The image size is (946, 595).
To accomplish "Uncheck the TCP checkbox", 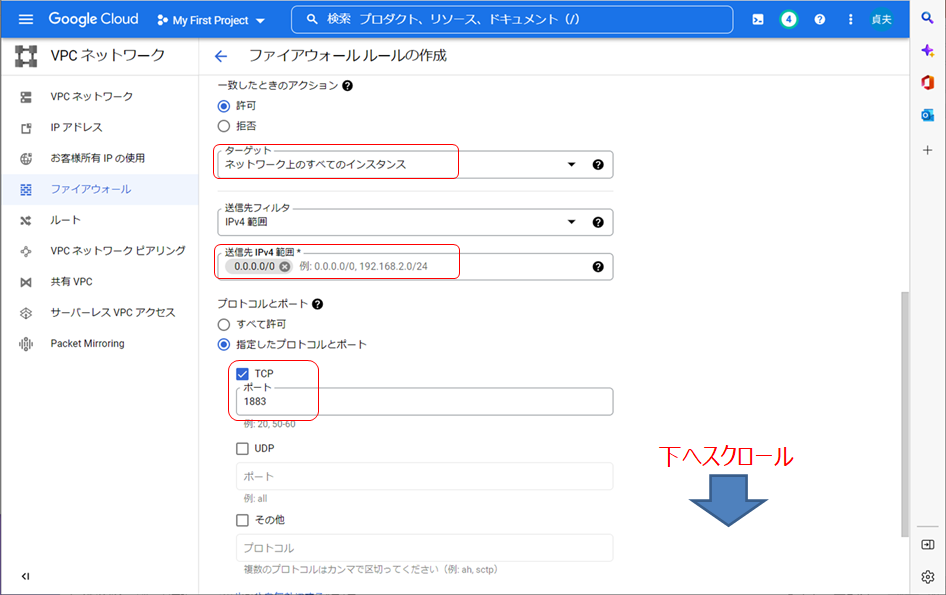I will pyautogui.click(x=242, y=374).
